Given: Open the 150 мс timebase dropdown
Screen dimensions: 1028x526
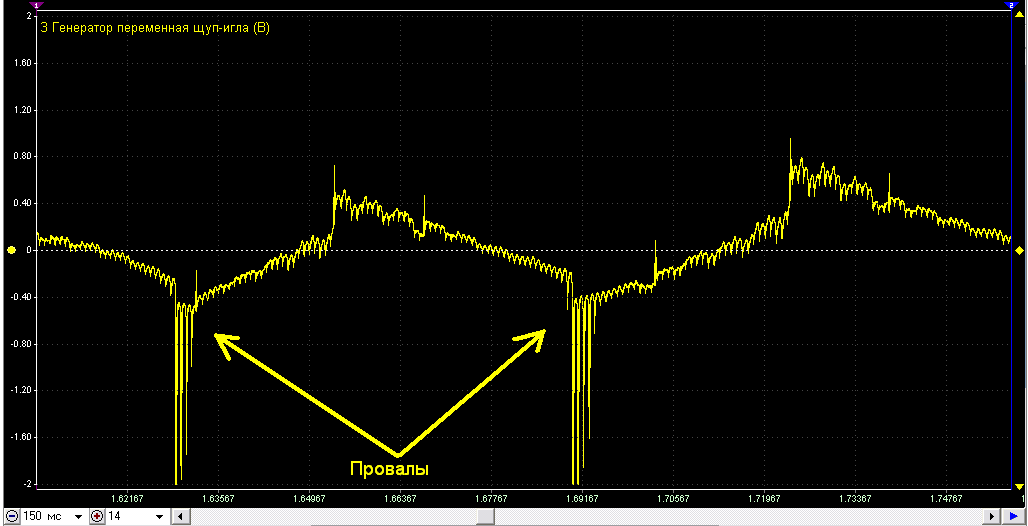Looking at the screenshot, I should click(x=79, y=517).
